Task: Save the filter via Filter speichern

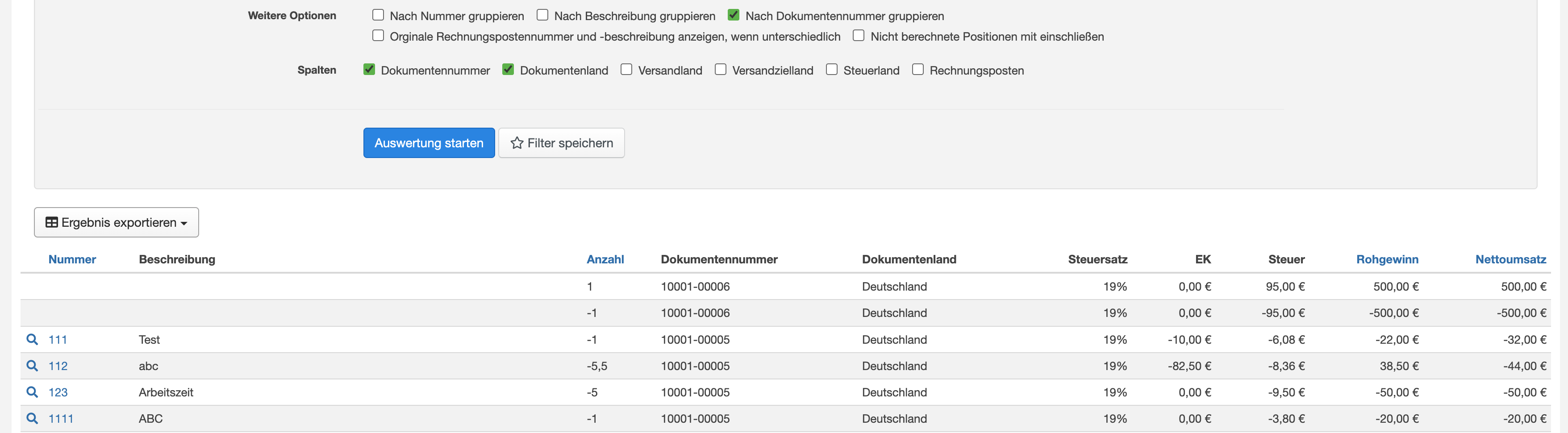Action: point(561,143)
